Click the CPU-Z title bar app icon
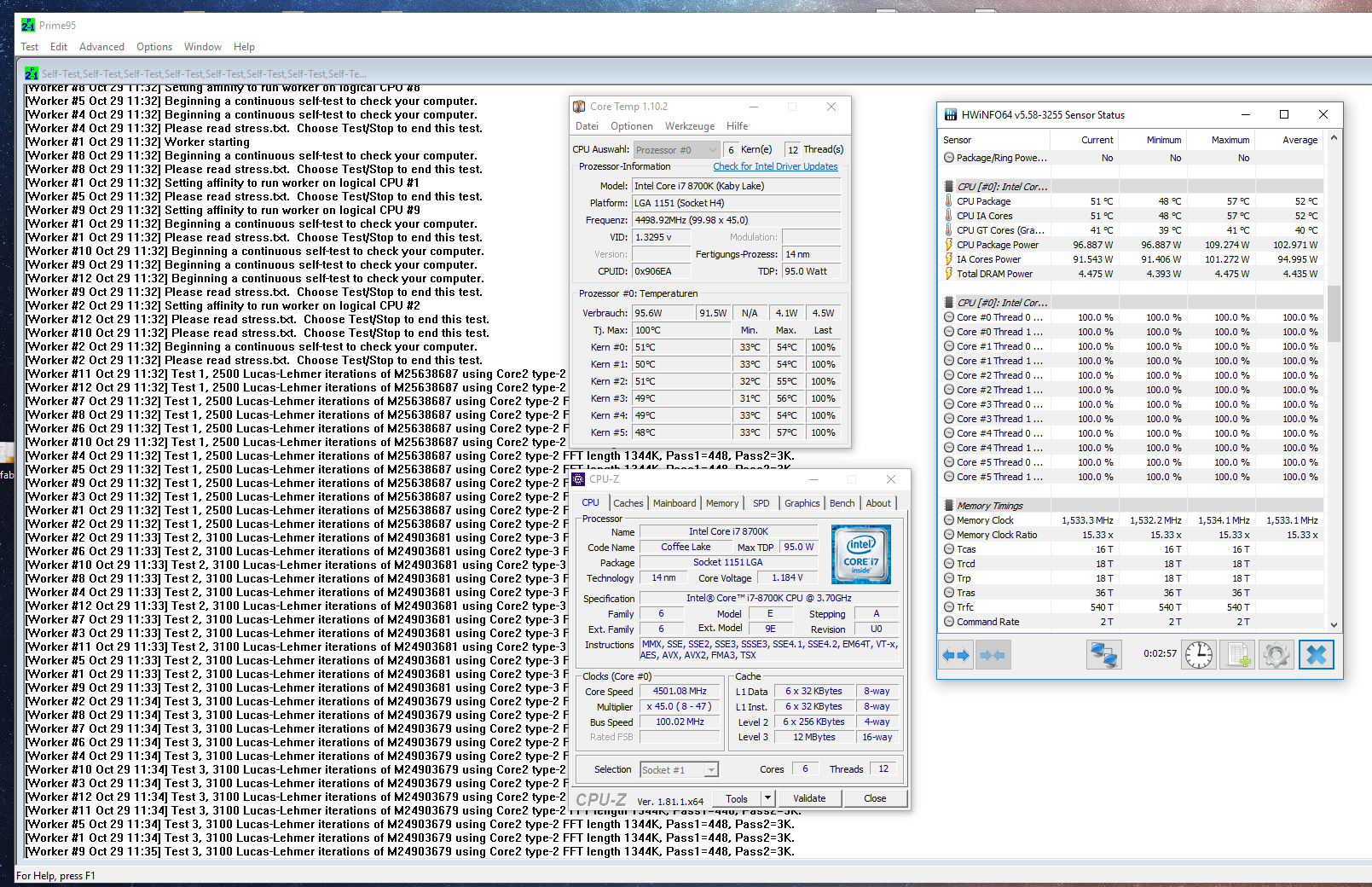1372x887 pixels. [578, 479]
